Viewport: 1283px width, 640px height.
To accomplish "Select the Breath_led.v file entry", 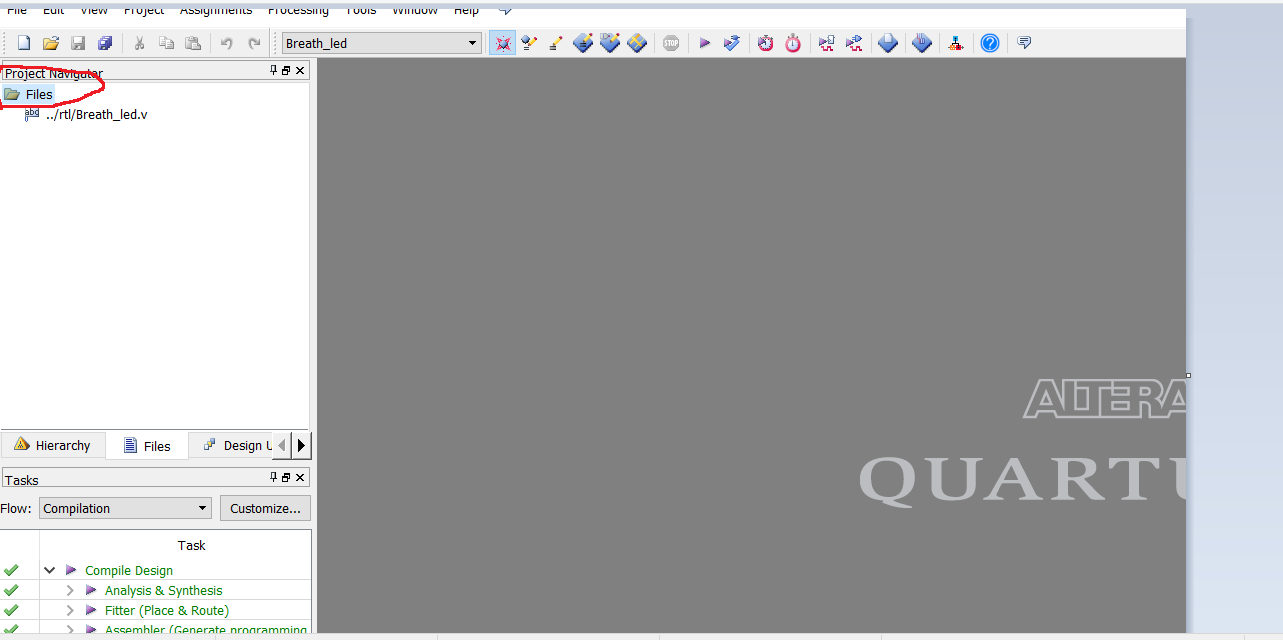I will (96, 114).
